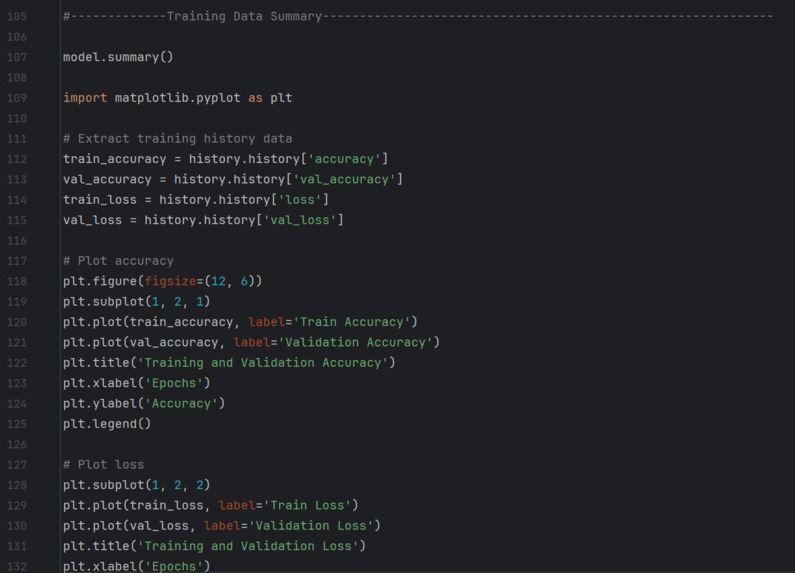Click the val_loss variable on line 115

pyautogui.click(x=92, y=220)
